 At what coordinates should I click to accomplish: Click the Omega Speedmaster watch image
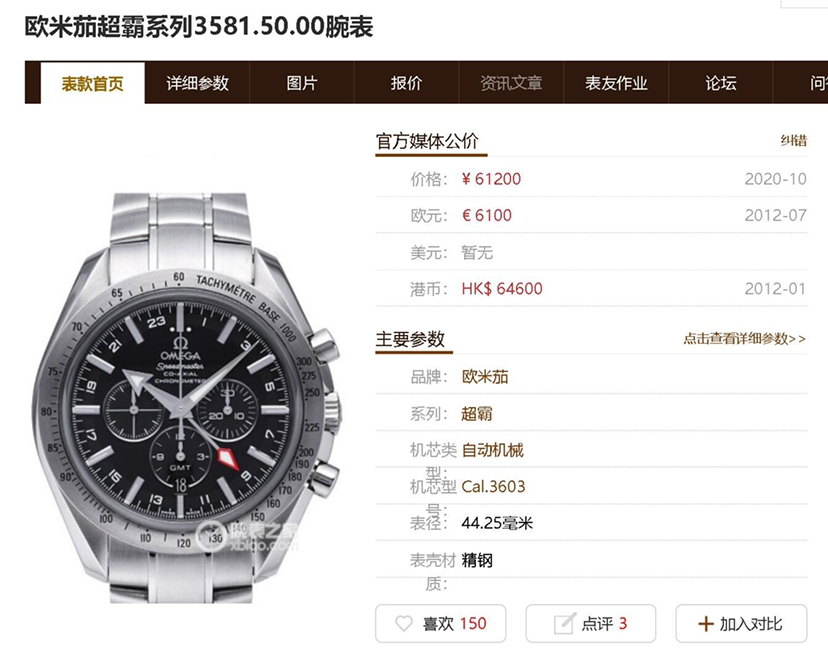(185, 398)
